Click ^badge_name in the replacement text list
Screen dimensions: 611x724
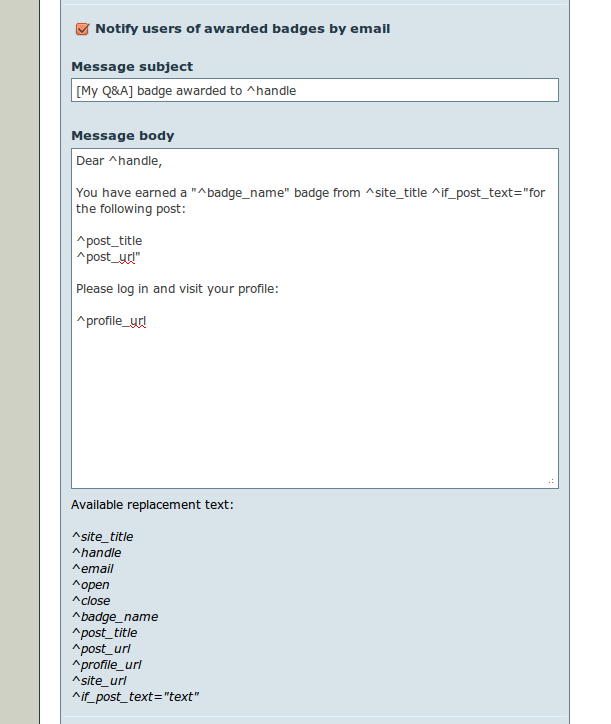tap(114, 617)
